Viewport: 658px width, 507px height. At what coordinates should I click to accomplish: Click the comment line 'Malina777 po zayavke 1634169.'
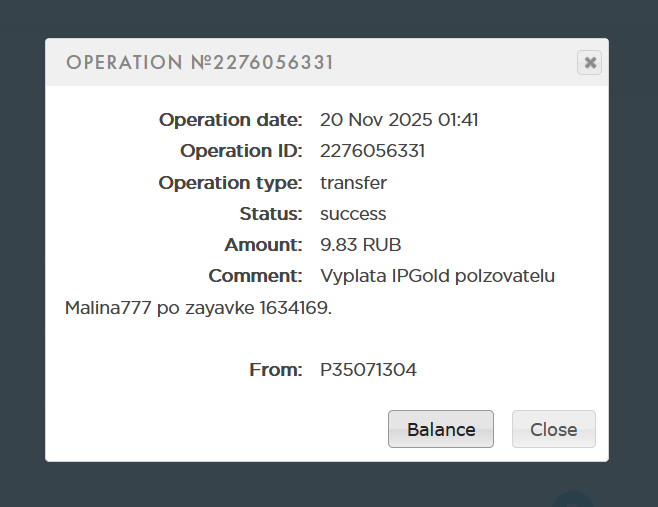(x=198, y=308)
